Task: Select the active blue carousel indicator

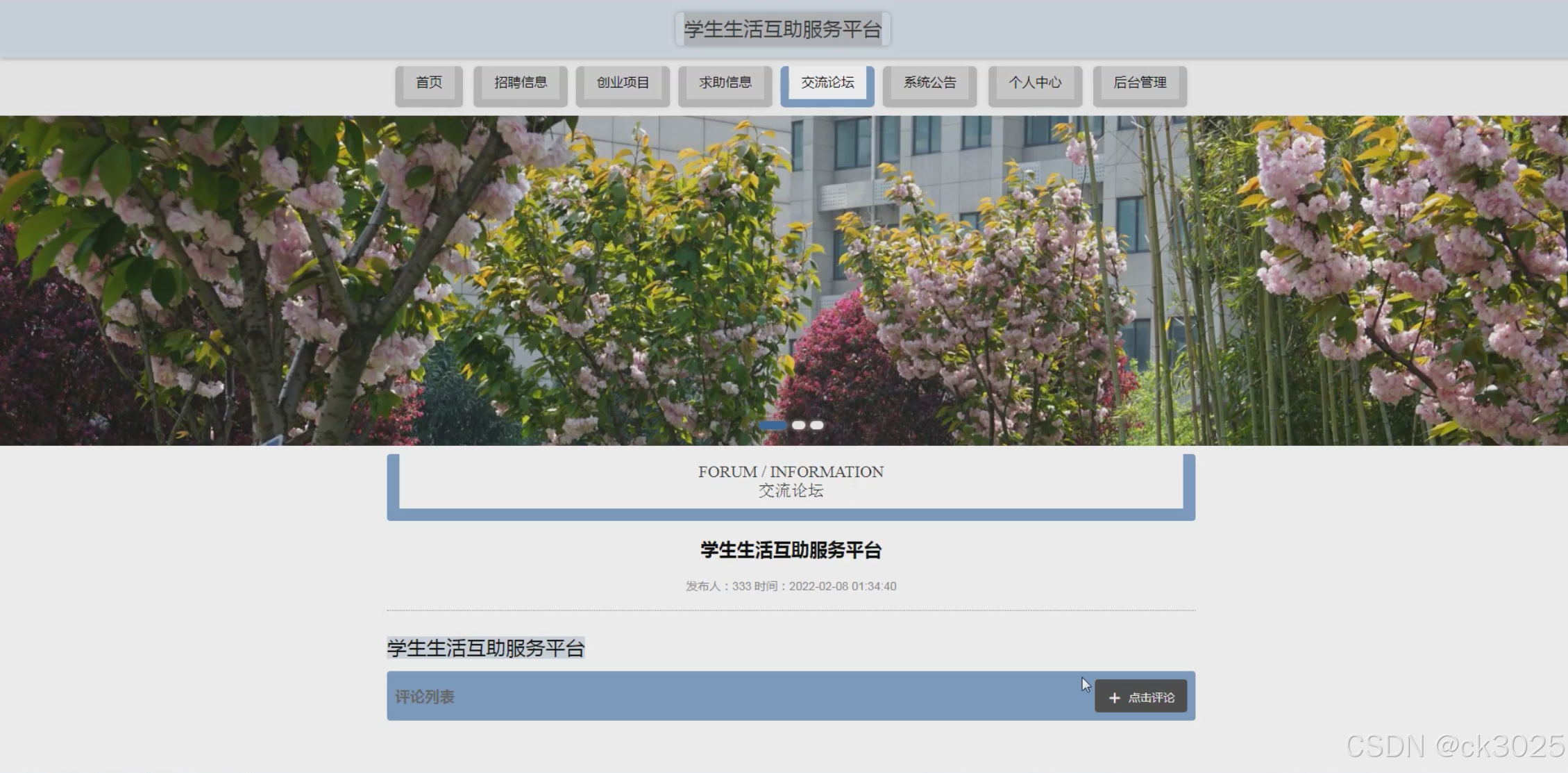Action: point(773,425)
